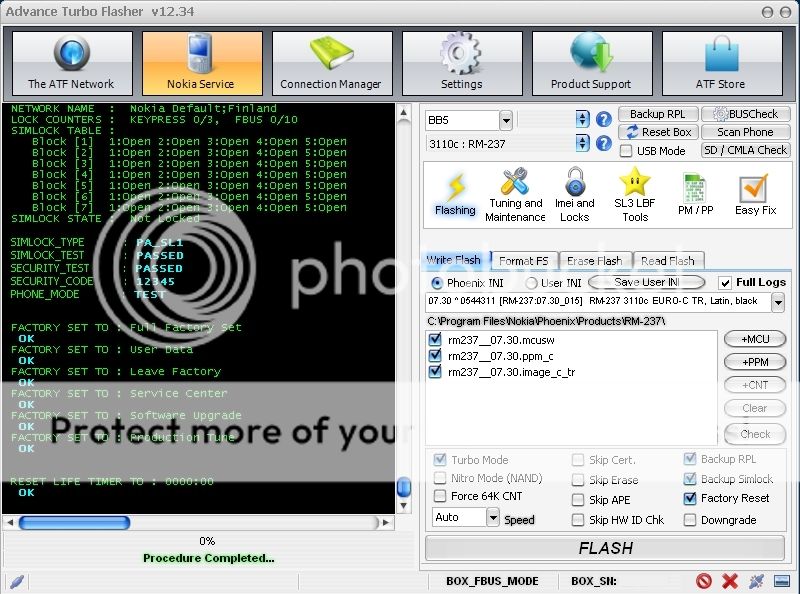Click the BUSCheck button
The image size is (800, 594).
tap(746, 114)
